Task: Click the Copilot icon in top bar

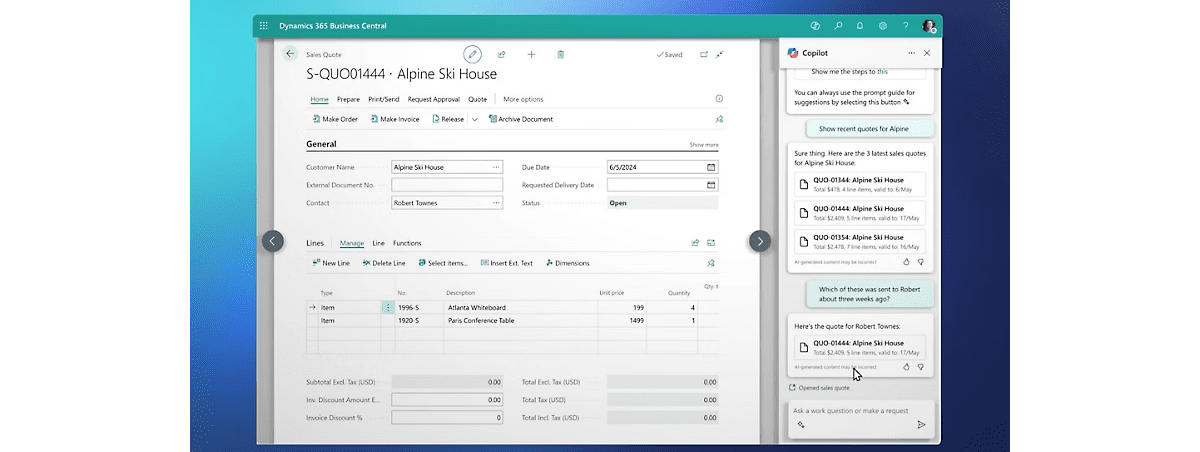Action: click(x=816, y=26)
